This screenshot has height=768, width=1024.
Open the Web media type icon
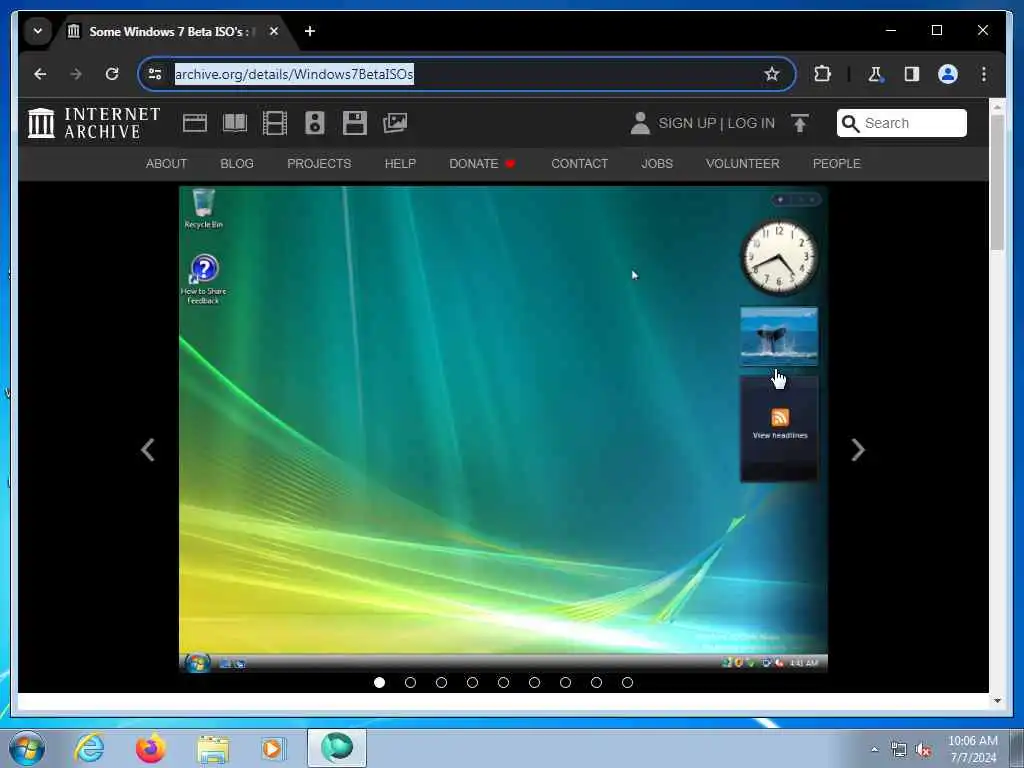click(x=195, y=123)
